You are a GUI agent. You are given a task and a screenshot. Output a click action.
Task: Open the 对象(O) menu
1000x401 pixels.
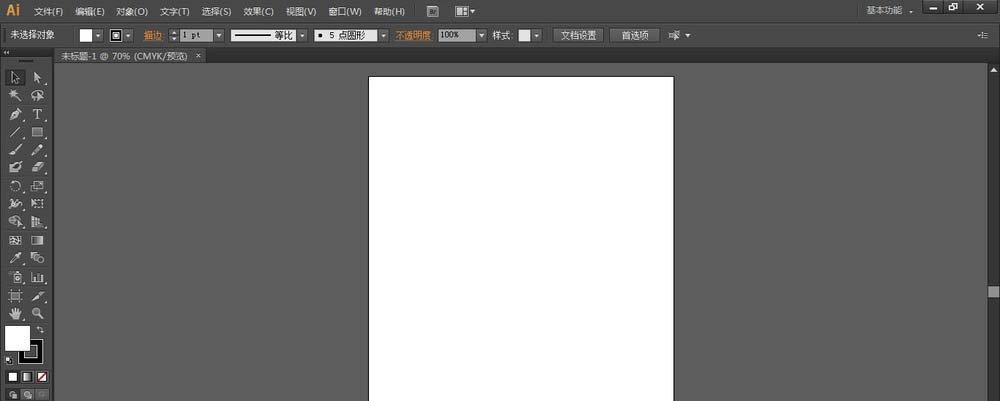(x=132, y=11)
